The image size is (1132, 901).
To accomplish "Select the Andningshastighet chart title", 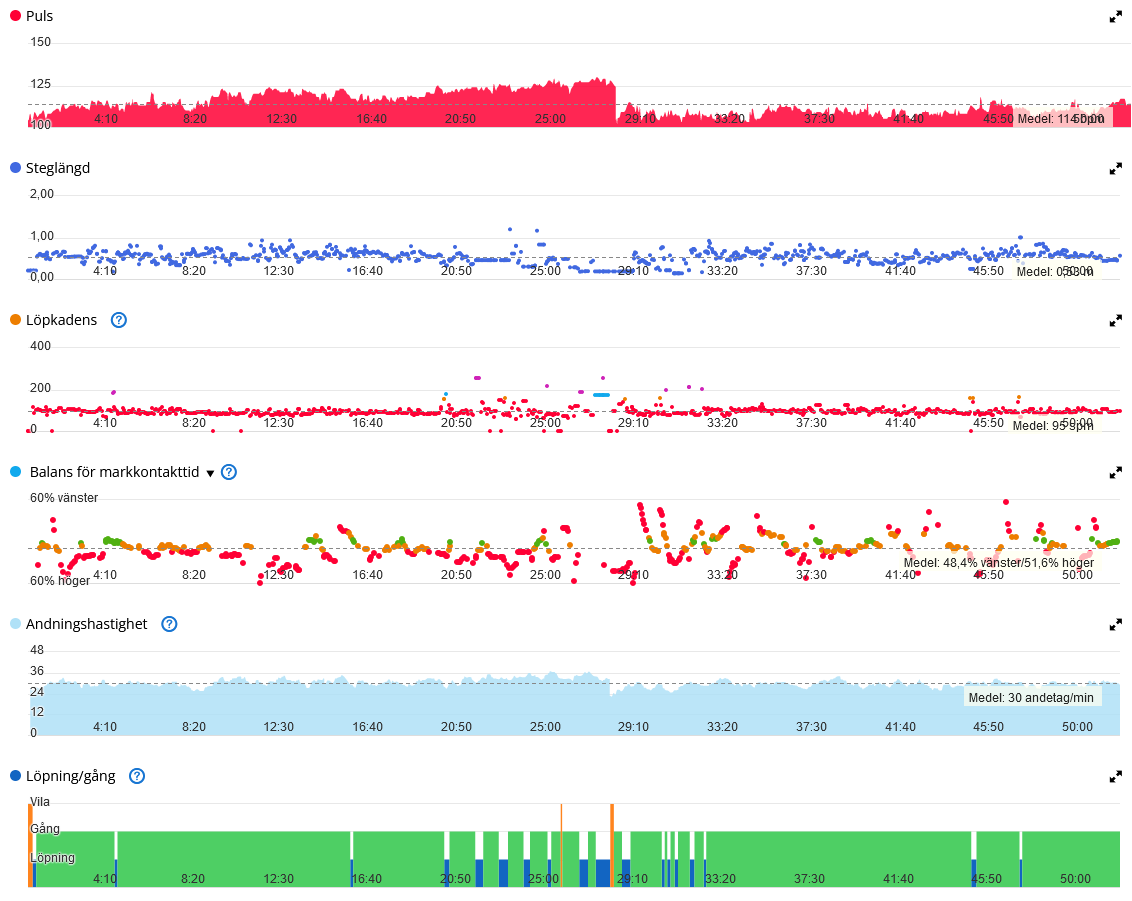I will pos(87,624).
